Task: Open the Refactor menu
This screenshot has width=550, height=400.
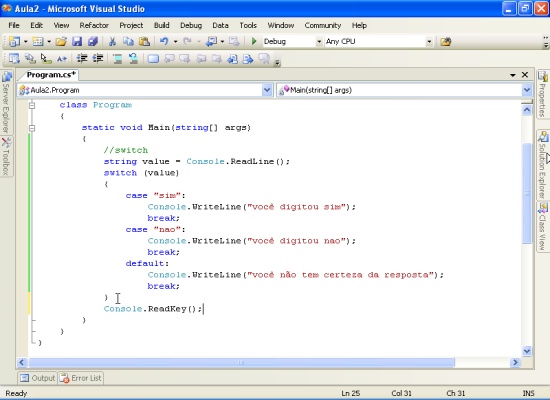Action: (94, 25)
